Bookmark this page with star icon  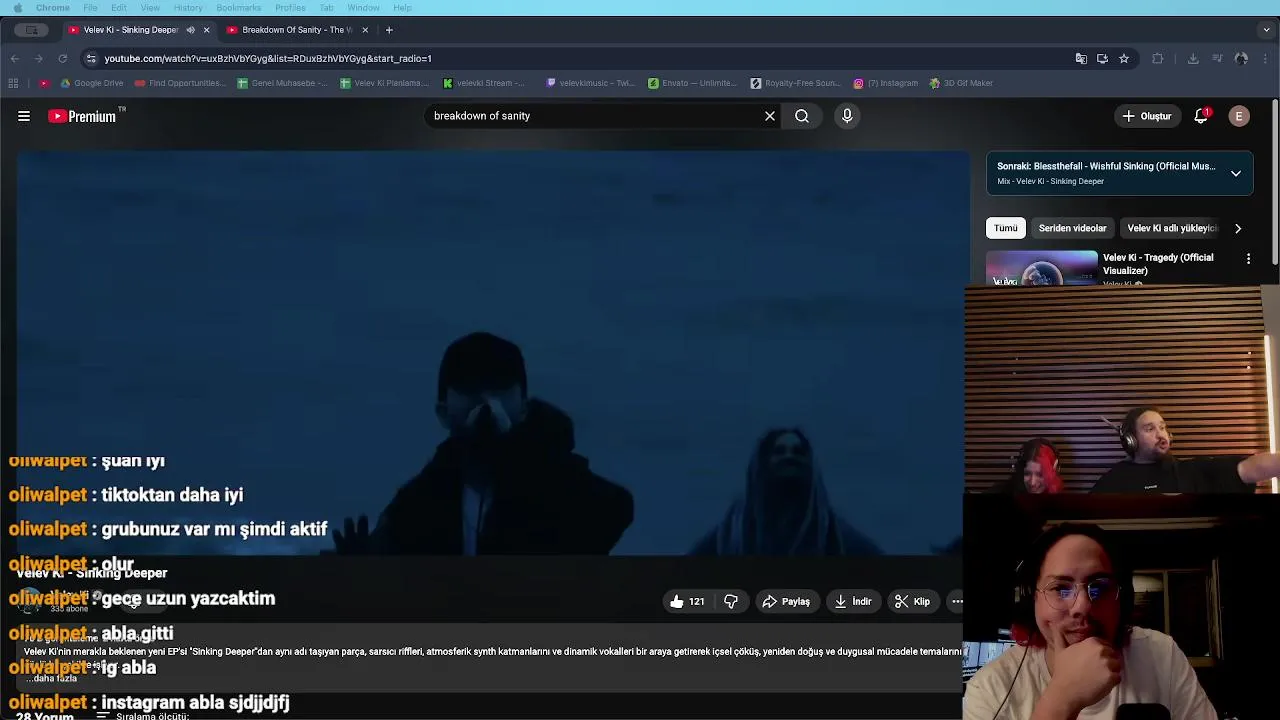click(1124, 59)
